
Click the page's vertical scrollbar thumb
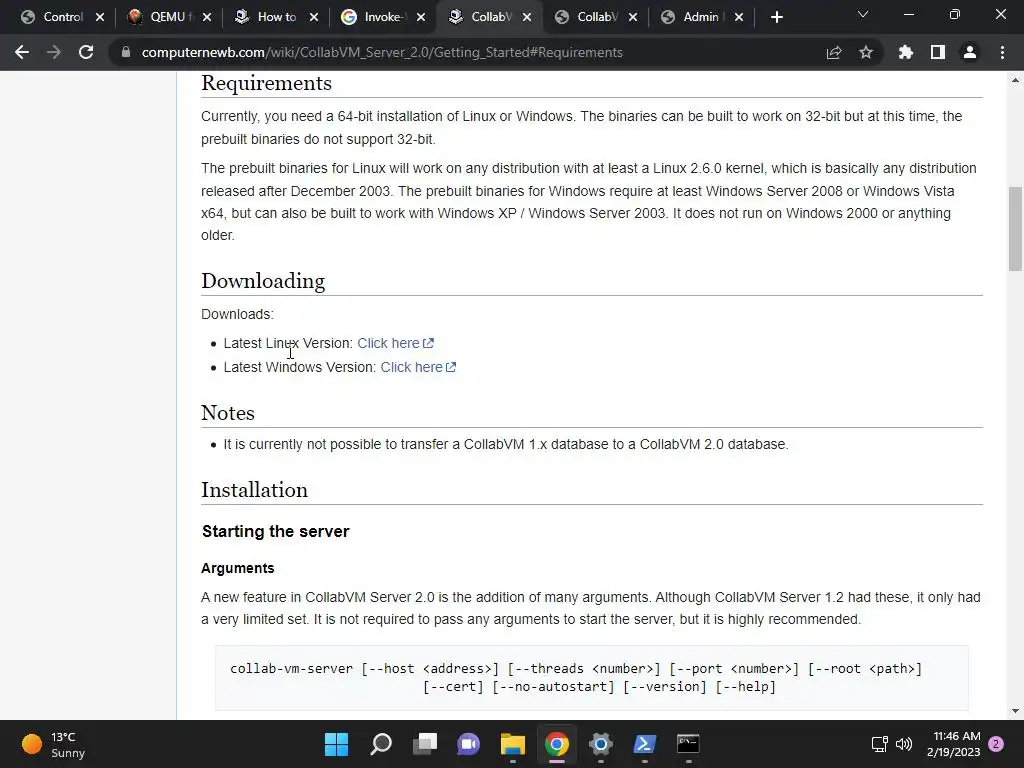tap(1015, 229)
